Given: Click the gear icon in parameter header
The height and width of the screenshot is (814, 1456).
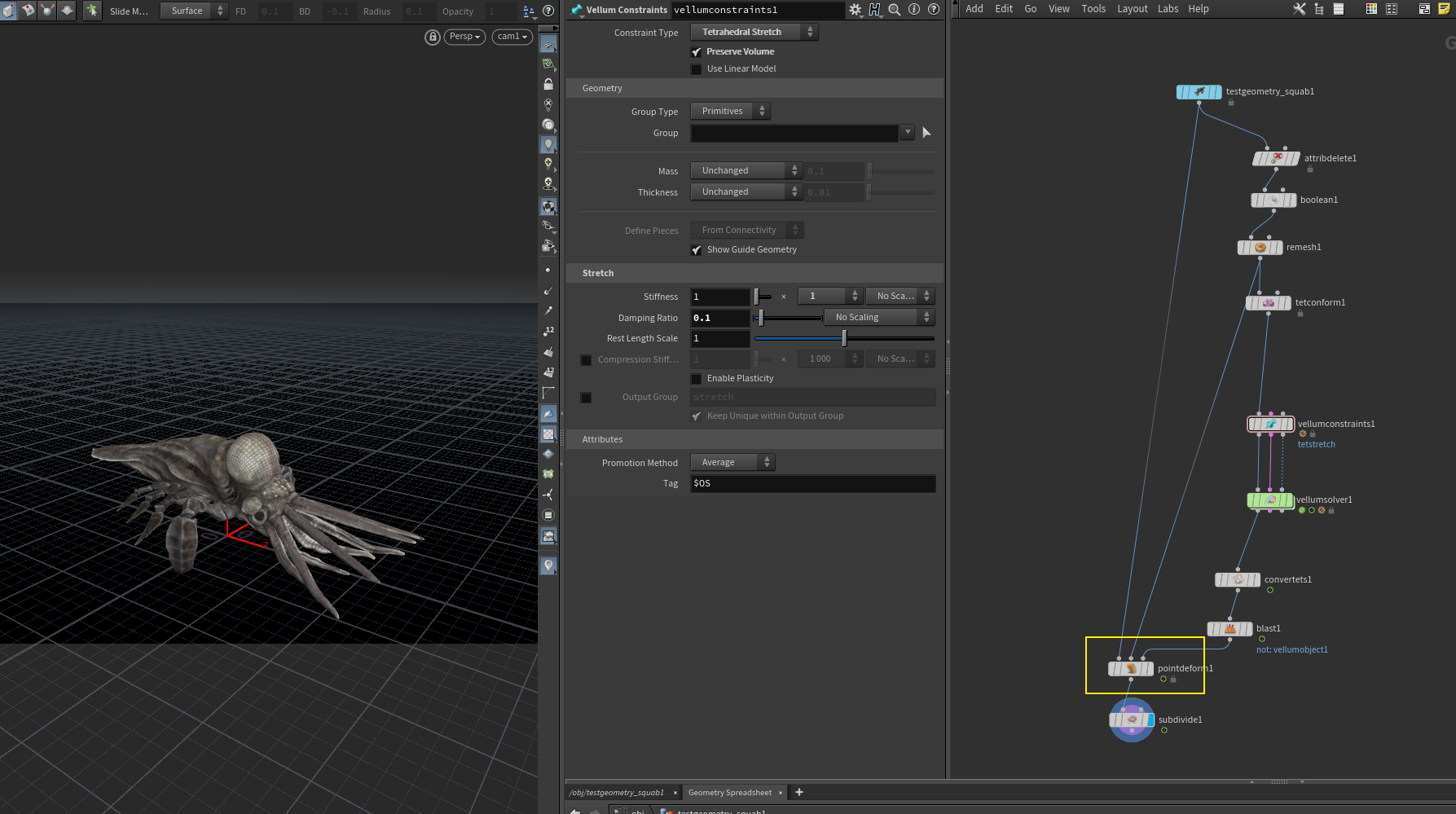Looking at the screenshot, I should click(855, 10).
